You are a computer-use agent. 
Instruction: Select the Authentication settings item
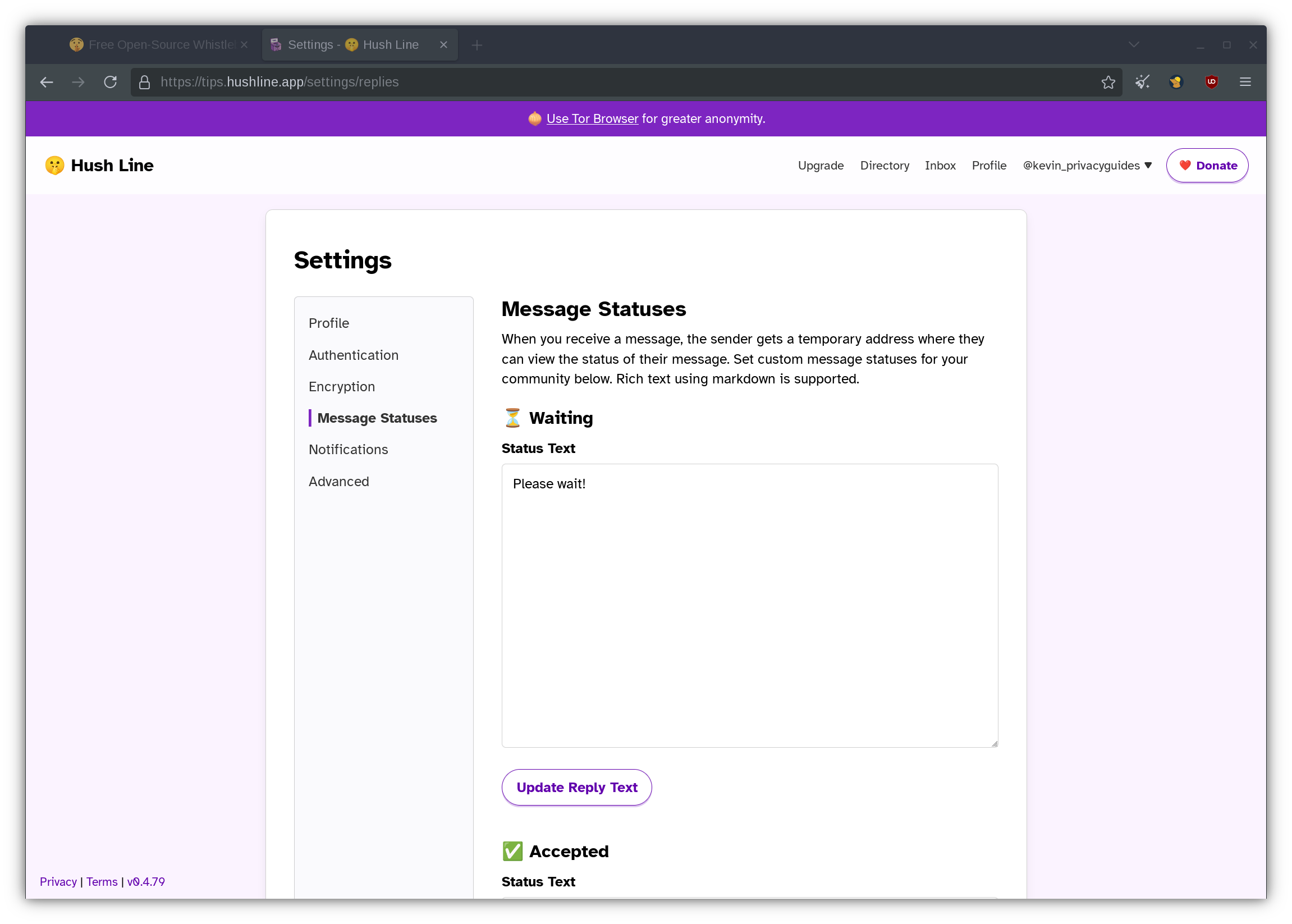pyautogui.click(x=353, y=355)
